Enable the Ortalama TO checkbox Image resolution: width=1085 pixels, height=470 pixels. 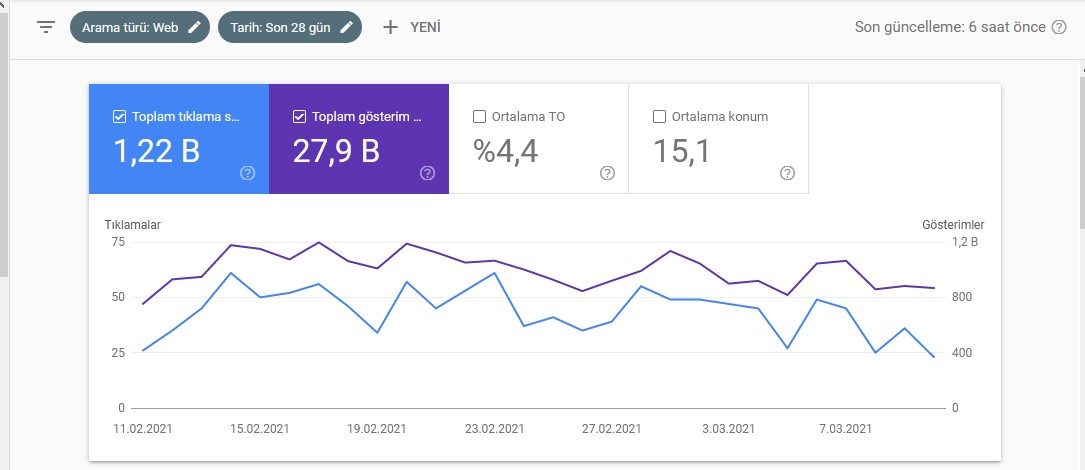coord(479,117)
